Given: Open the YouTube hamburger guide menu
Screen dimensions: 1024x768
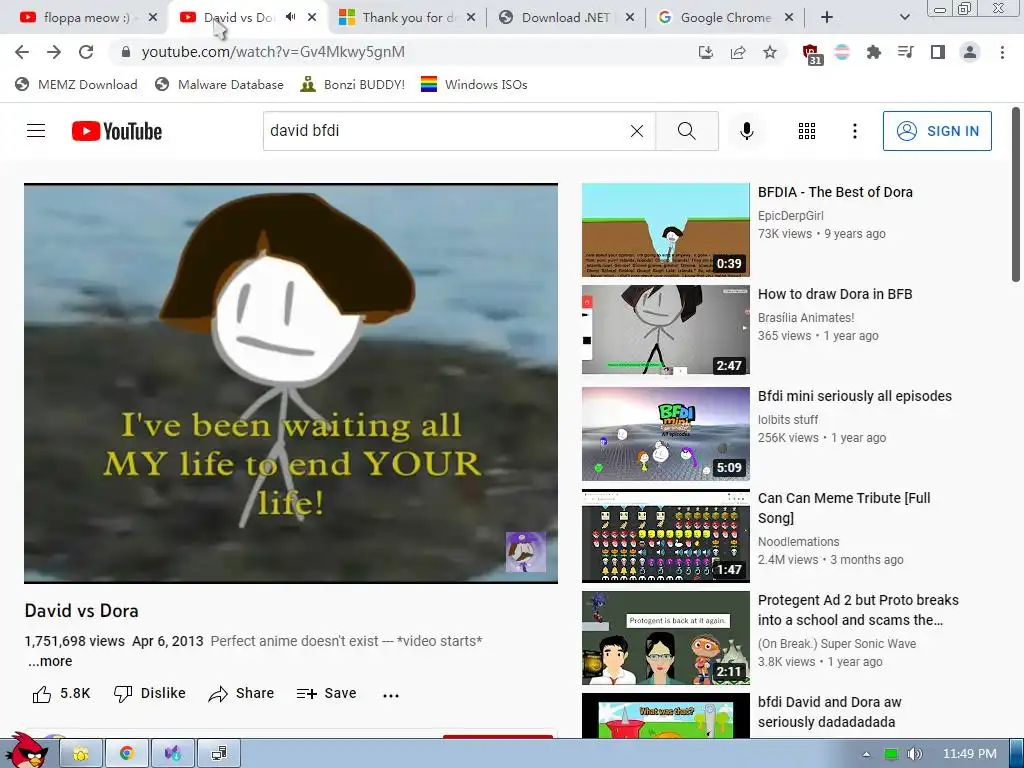Looking at the screenshot, I should point(36,131).
